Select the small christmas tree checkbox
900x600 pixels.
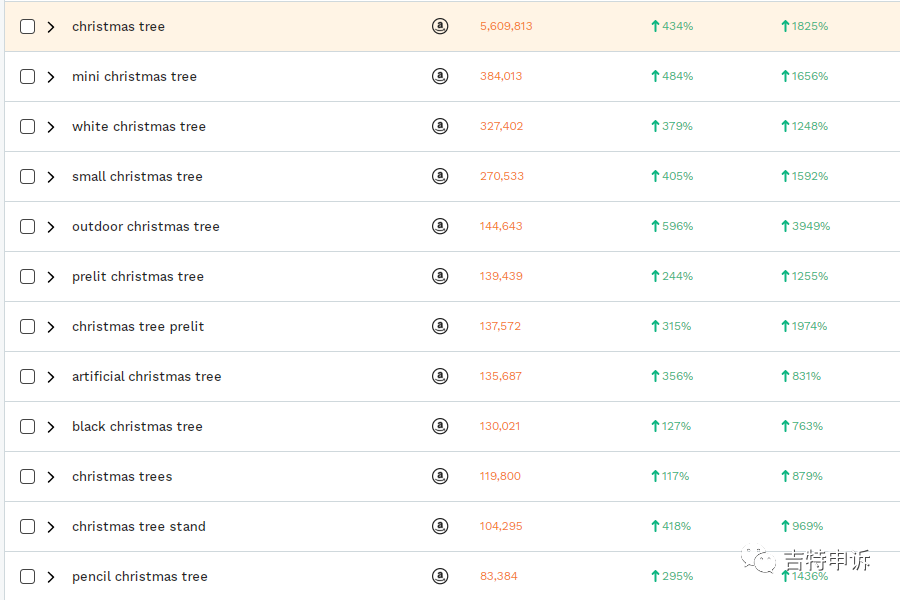(28, 177)
